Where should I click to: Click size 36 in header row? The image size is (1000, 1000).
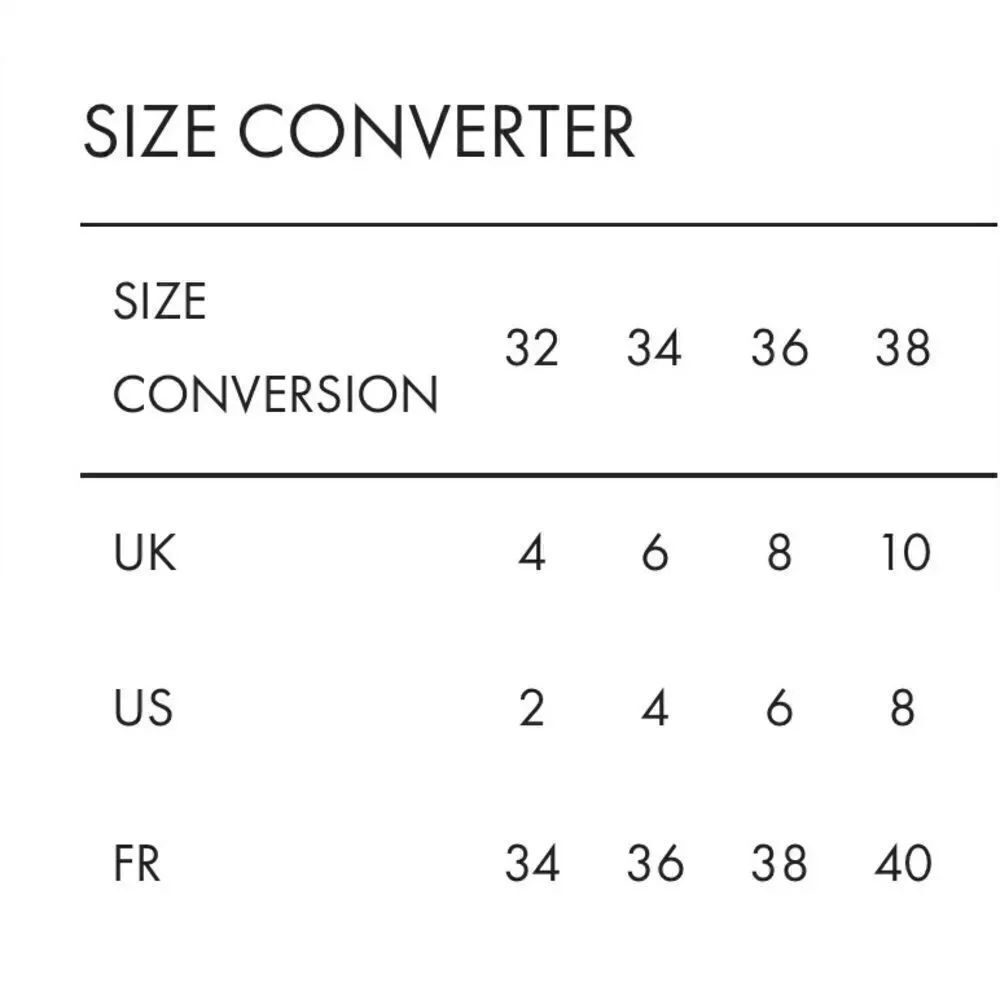(x=779, y=348)
